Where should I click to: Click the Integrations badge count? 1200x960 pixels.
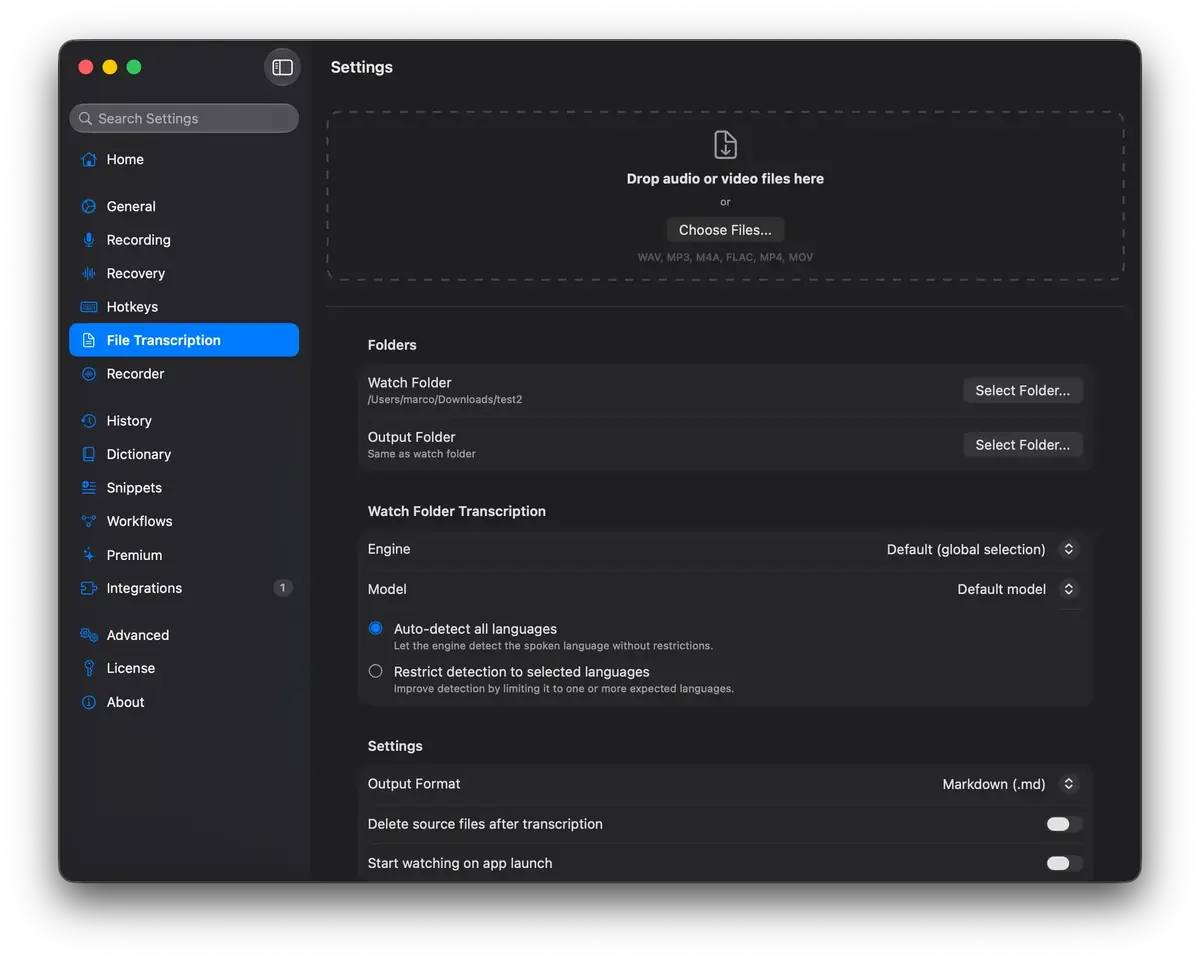tap(283, 588)
